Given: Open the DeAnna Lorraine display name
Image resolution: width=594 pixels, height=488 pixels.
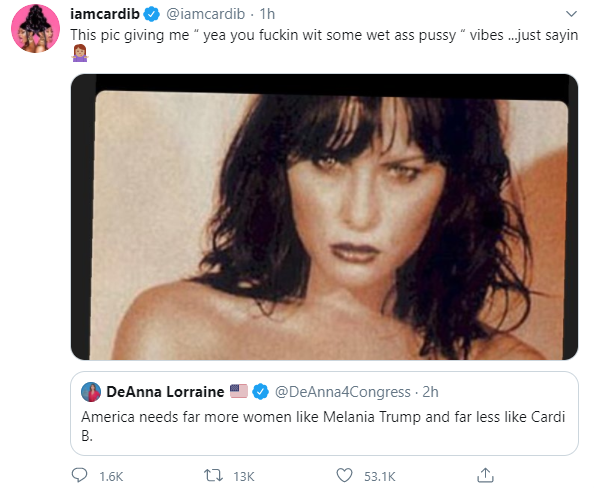Looking at the screenshot, I should 165,392.
